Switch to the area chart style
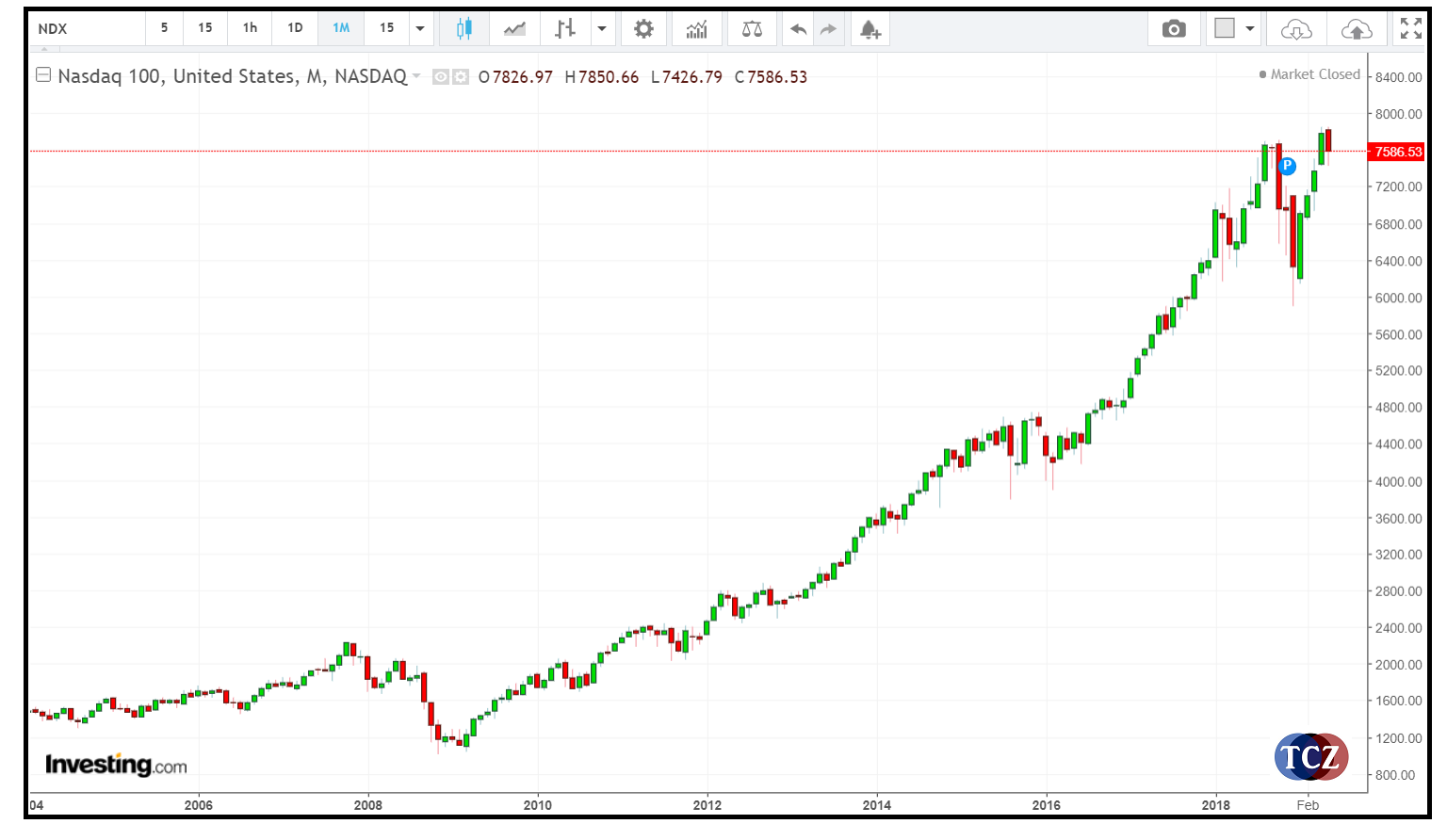This screenshot has width=1447, height=840. point(514,29)
